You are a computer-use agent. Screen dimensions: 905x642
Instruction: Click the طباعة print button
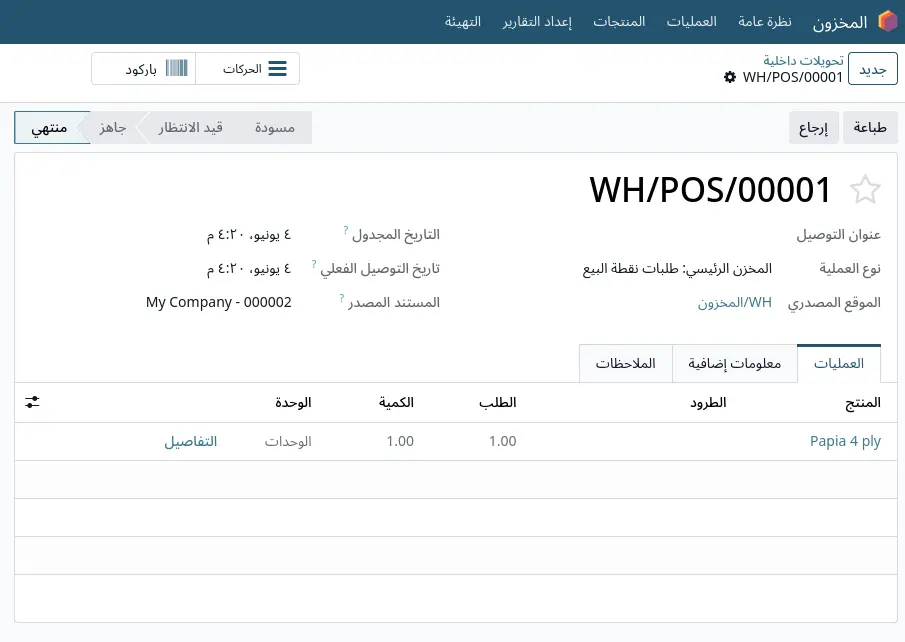pyautogui.click(x=870, y=128)
